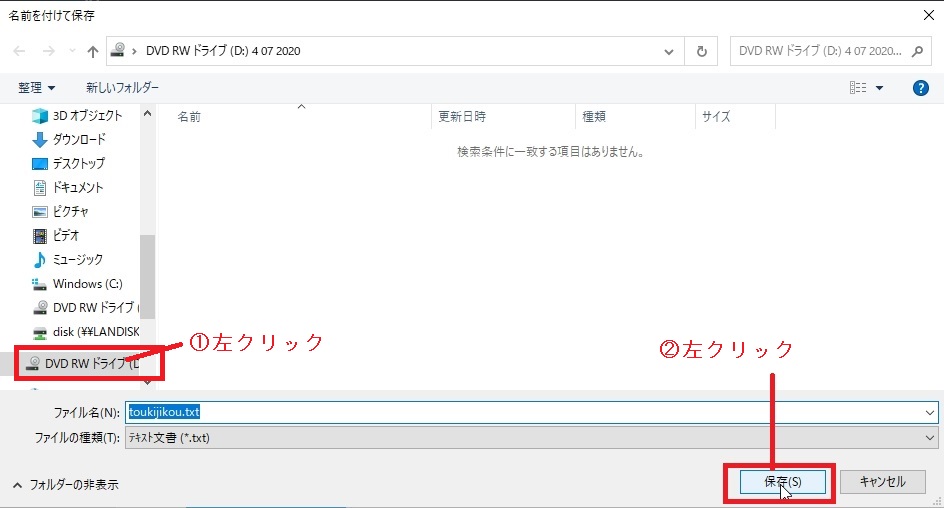Select disk (\\LANDISK) network drive
The image size is (944, 508).
click(95, 331)
